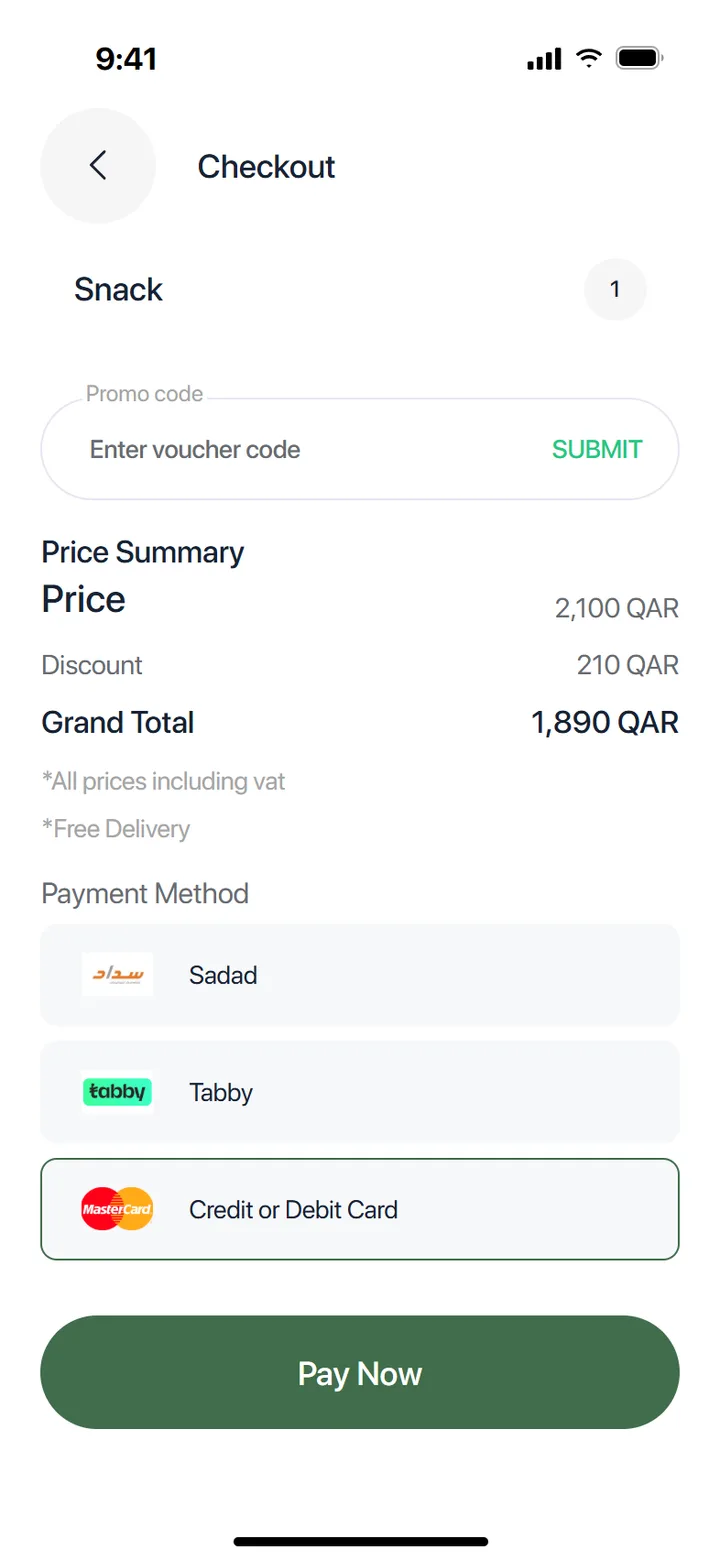The height and width of the screenshot is (1561, 720).
Task: Tap the Grand Total amount 1,890 QAR
Action: (605, 723)
